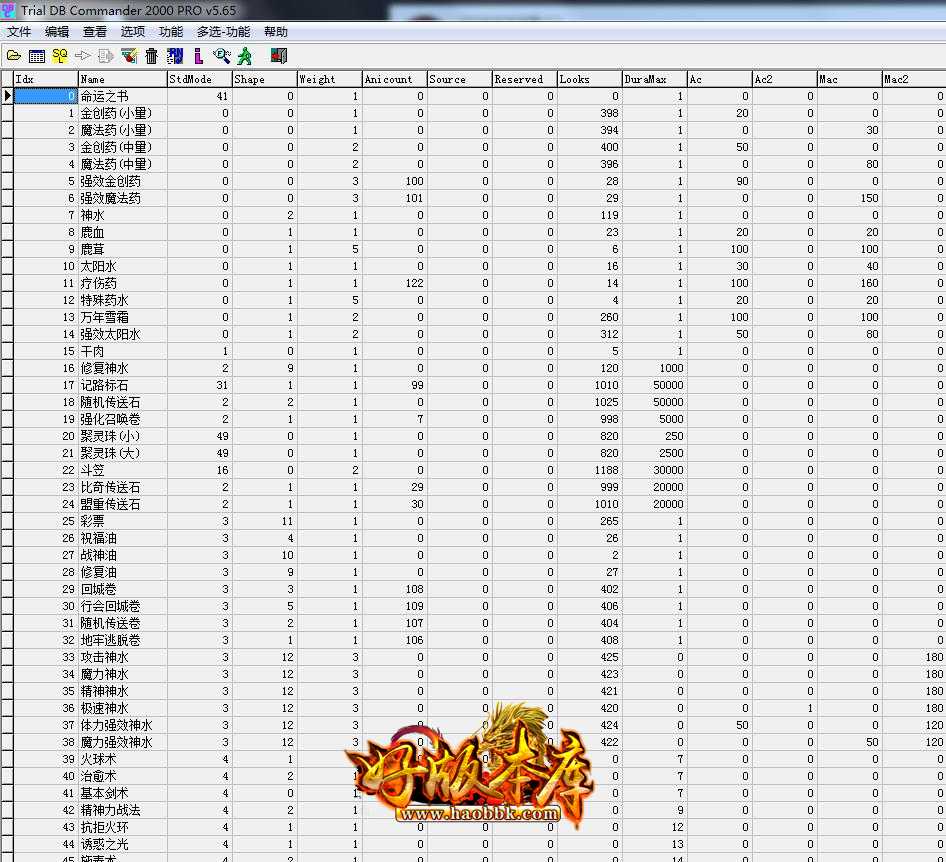Click the Ac column header

point(720,79)
